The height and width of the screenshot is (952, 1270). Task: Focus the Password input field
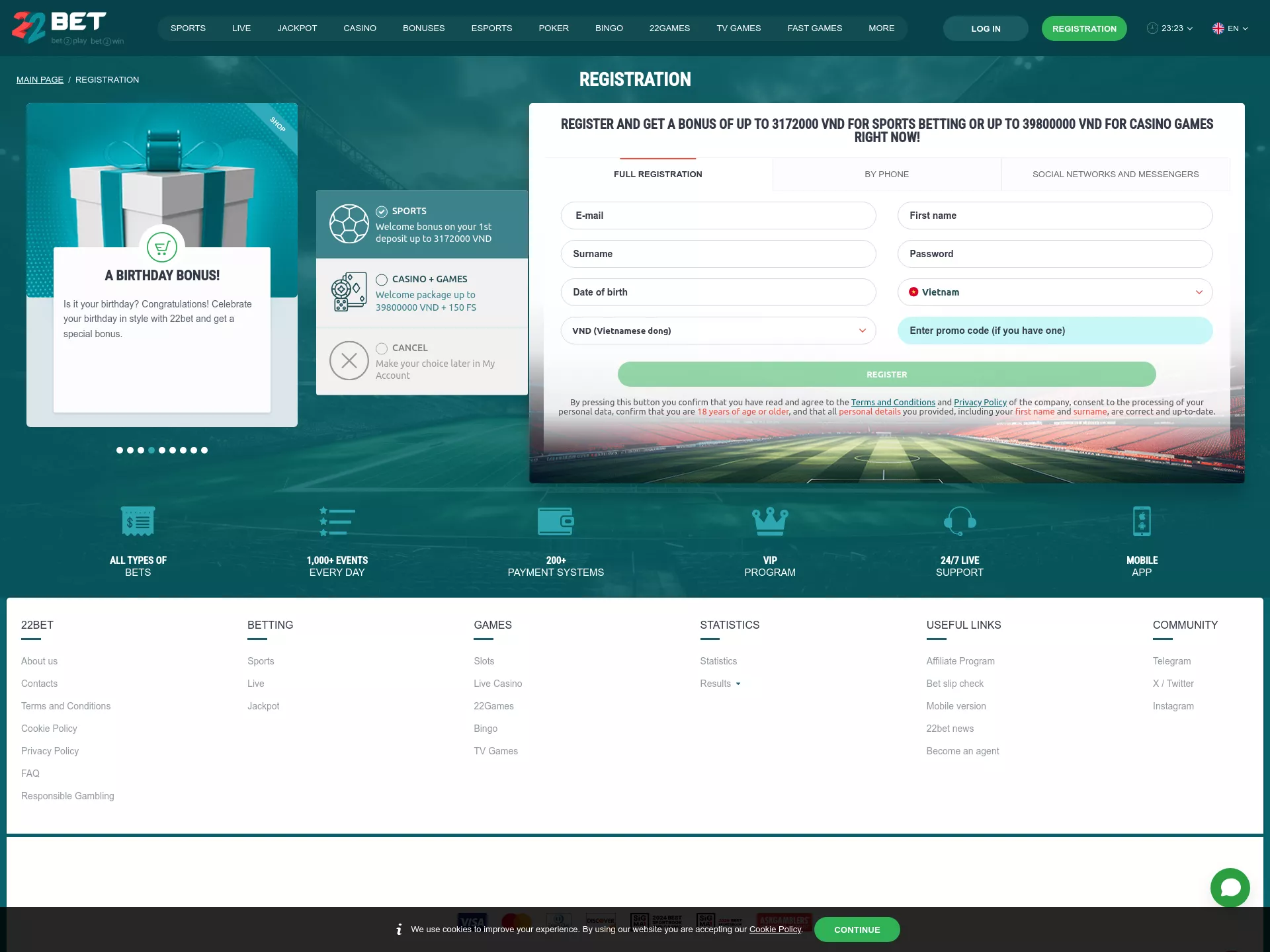1055,254
